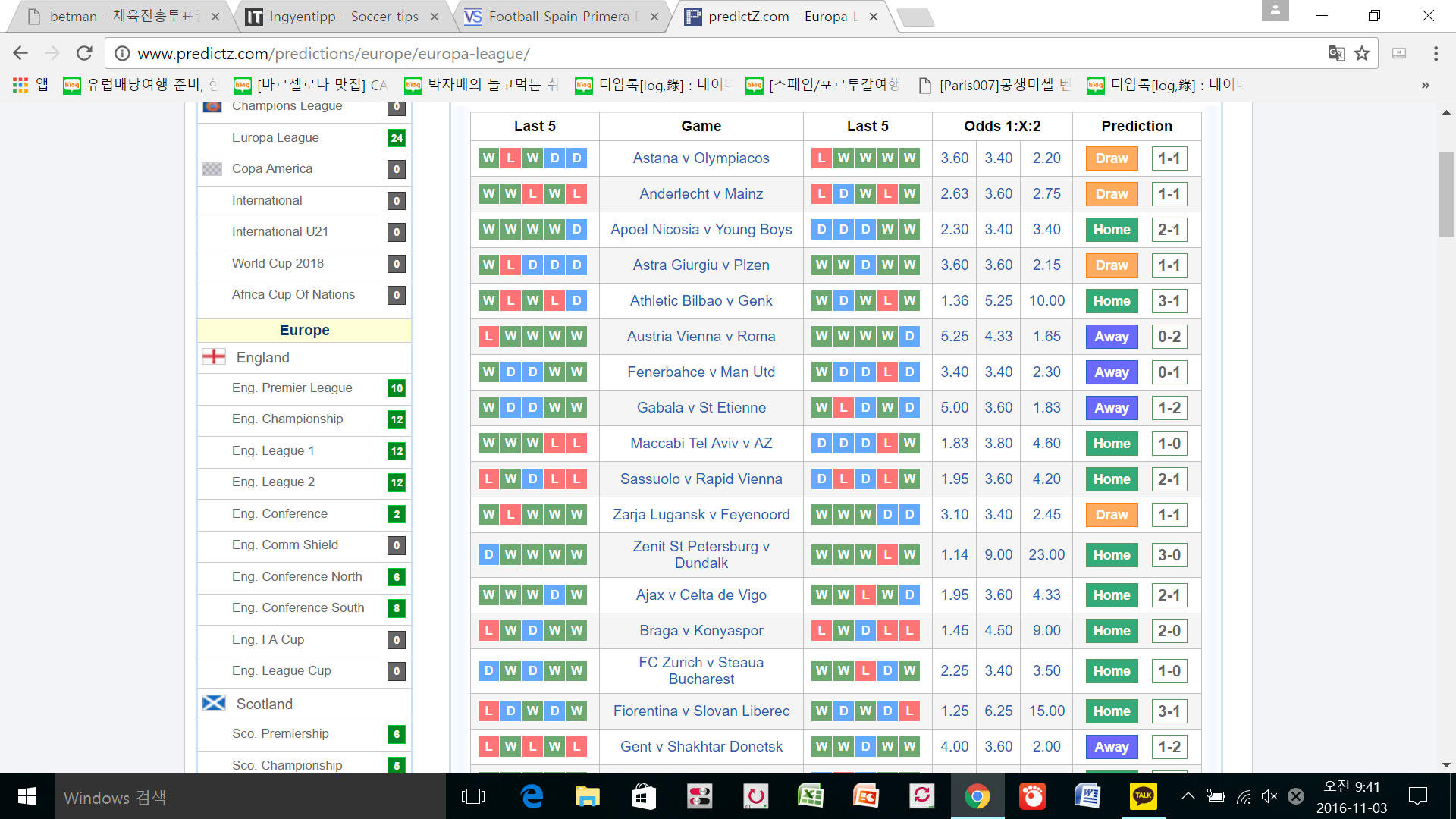
Task: Click the Prediction column header
Action: 1137,126
